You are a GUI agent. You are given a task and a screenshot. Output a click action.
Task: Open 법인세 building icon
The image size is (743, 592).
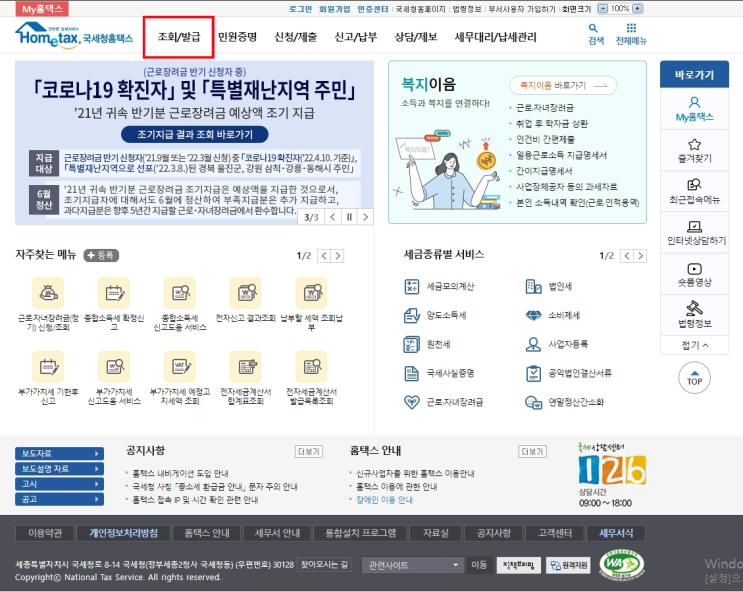pos(534,286)
